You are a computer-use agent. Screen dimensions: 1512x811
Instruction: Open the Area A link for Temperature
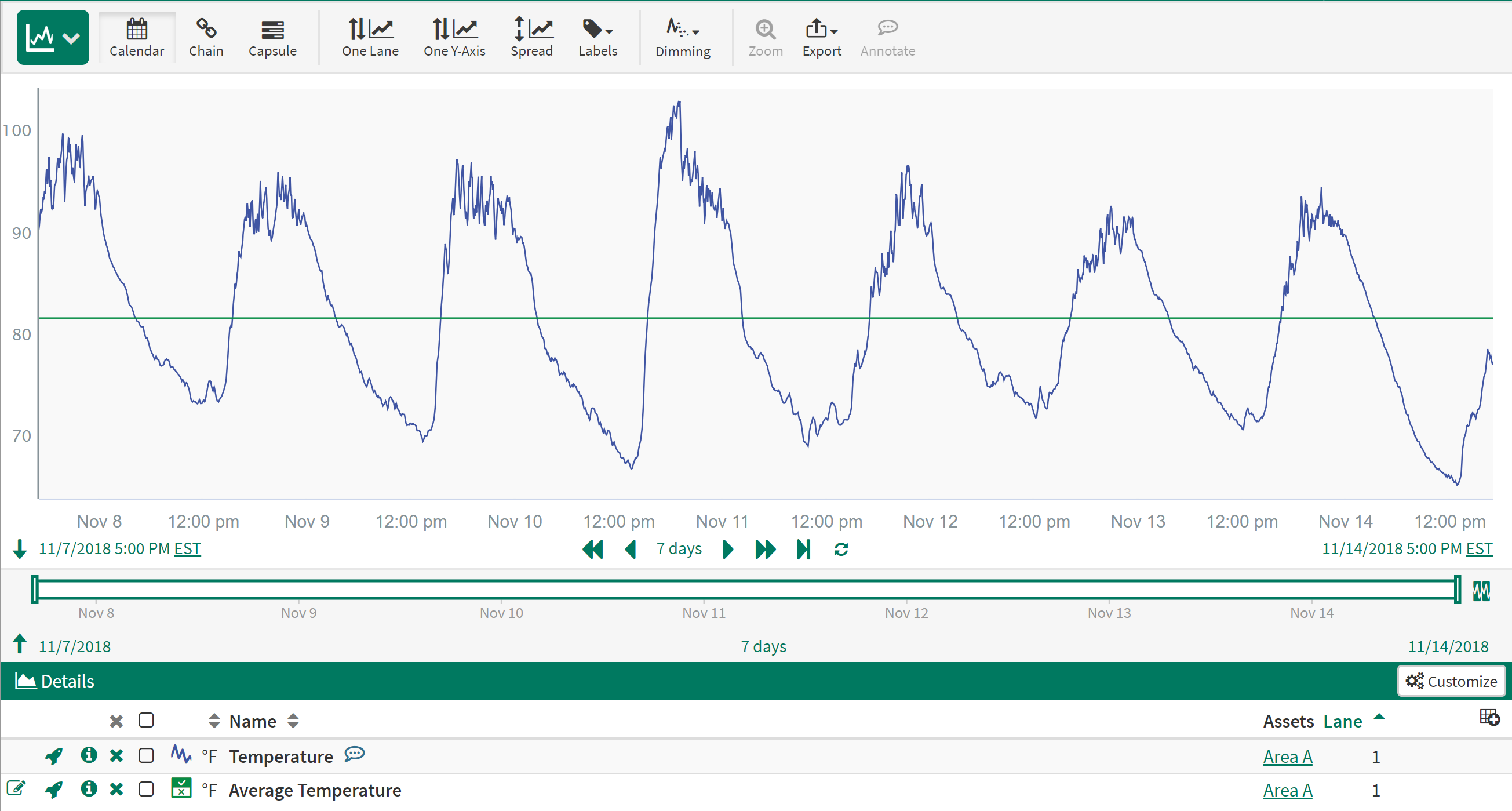click(1287, 757)
